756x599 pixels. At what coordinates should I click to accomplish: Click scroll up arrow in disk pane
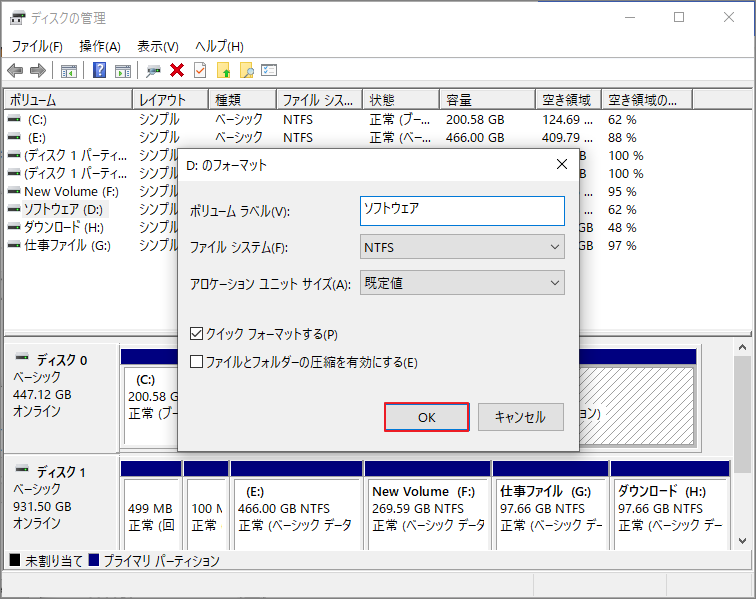[742, 347]
